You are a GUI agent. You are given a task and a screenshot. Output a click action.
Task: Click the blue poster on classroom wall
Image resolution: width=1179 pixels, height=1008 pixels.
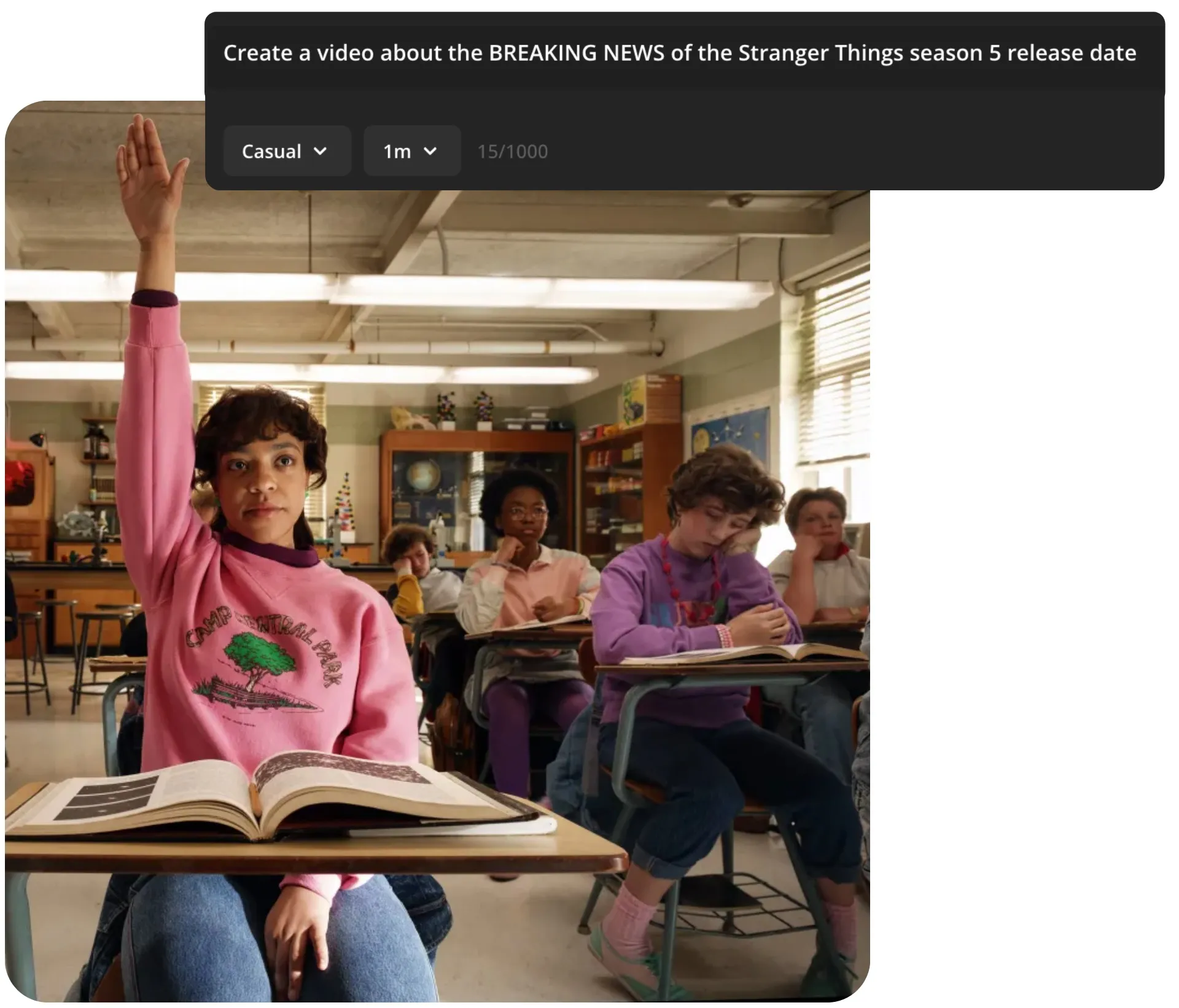click(731, 437)
